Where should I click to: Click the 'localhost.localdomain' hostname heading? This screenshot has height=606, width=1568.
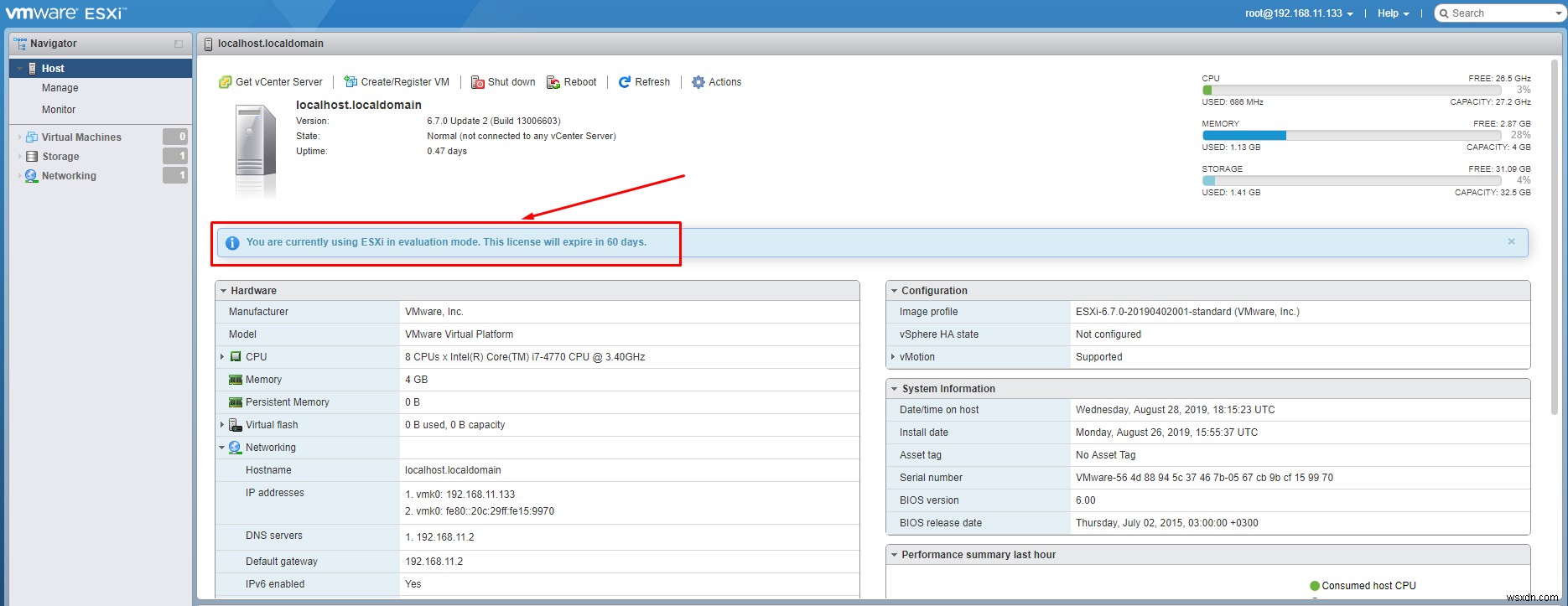click(359, 105)
